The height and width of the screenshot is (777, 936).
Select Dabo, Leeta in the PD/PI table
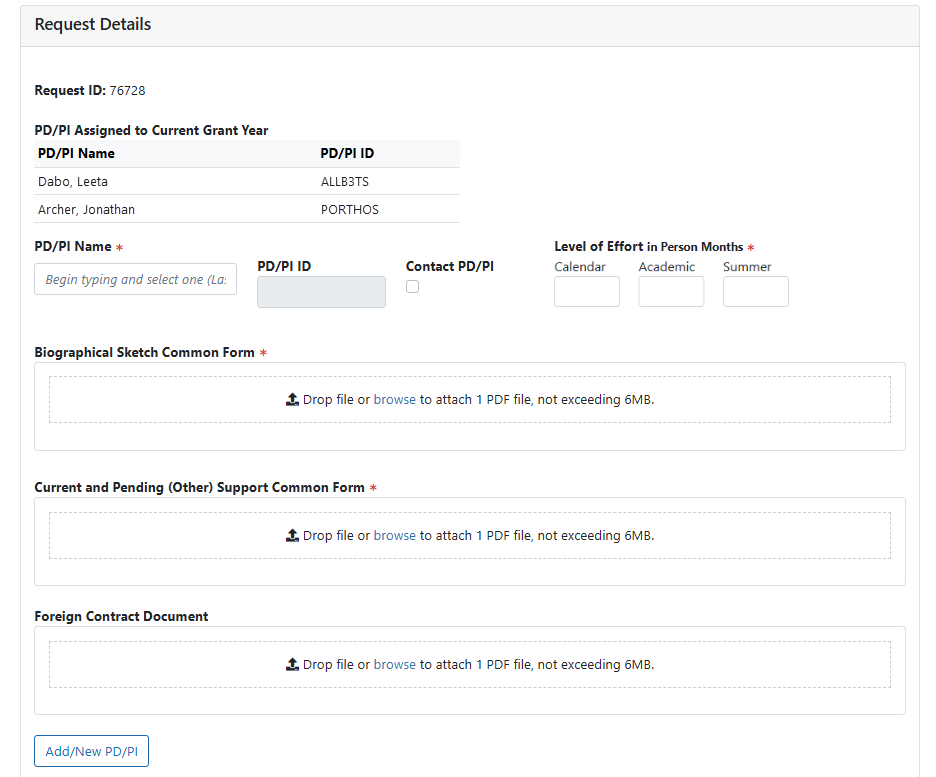coord(72,182)
